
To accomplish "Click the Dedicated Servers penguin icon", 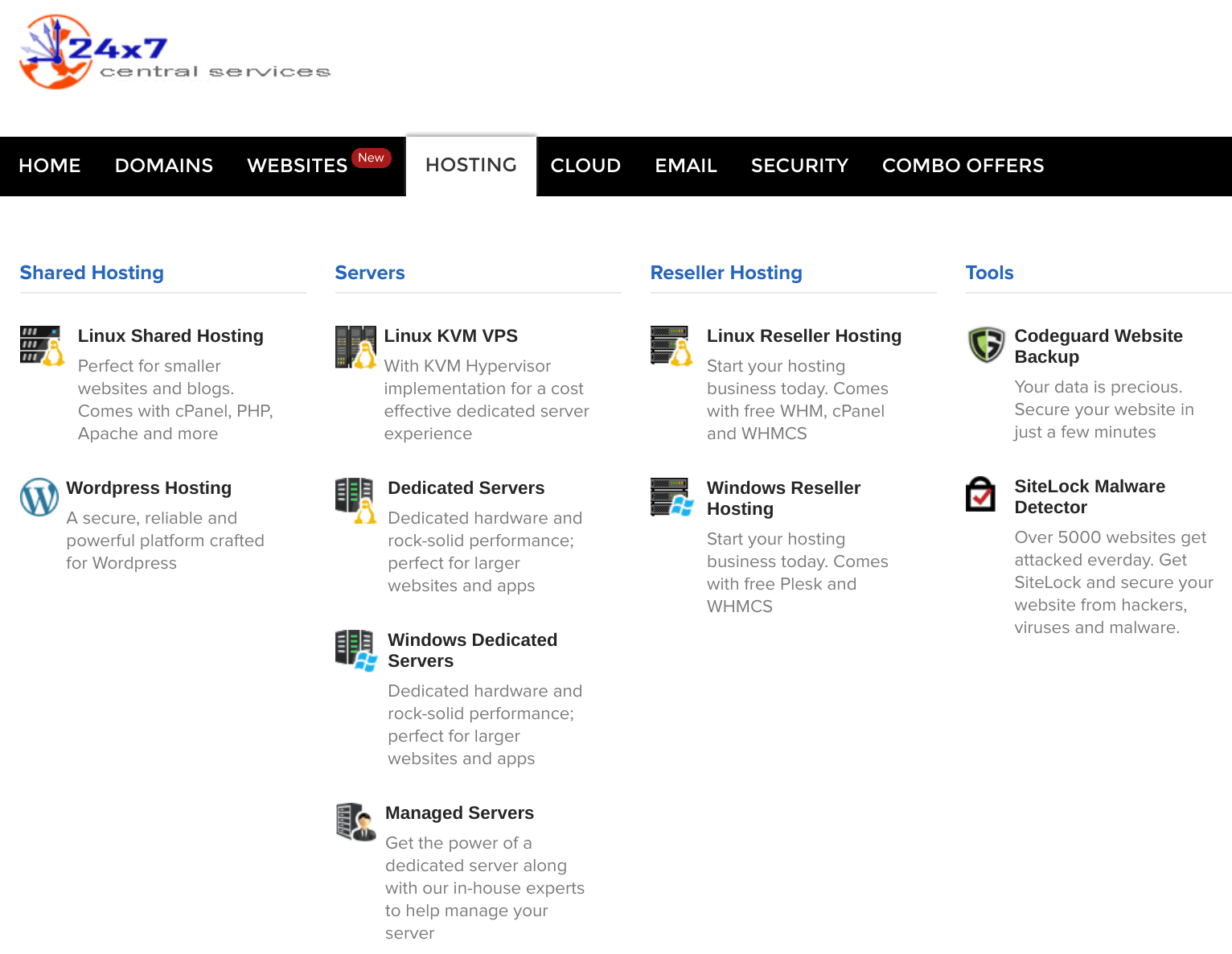I will coord(355,500).
